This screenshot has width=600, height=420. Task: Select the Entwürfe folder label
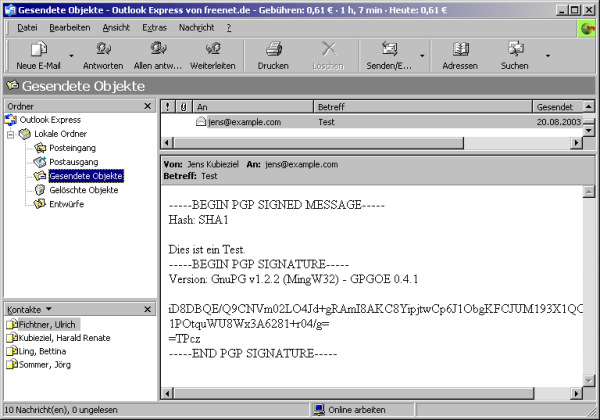[67, 204]
